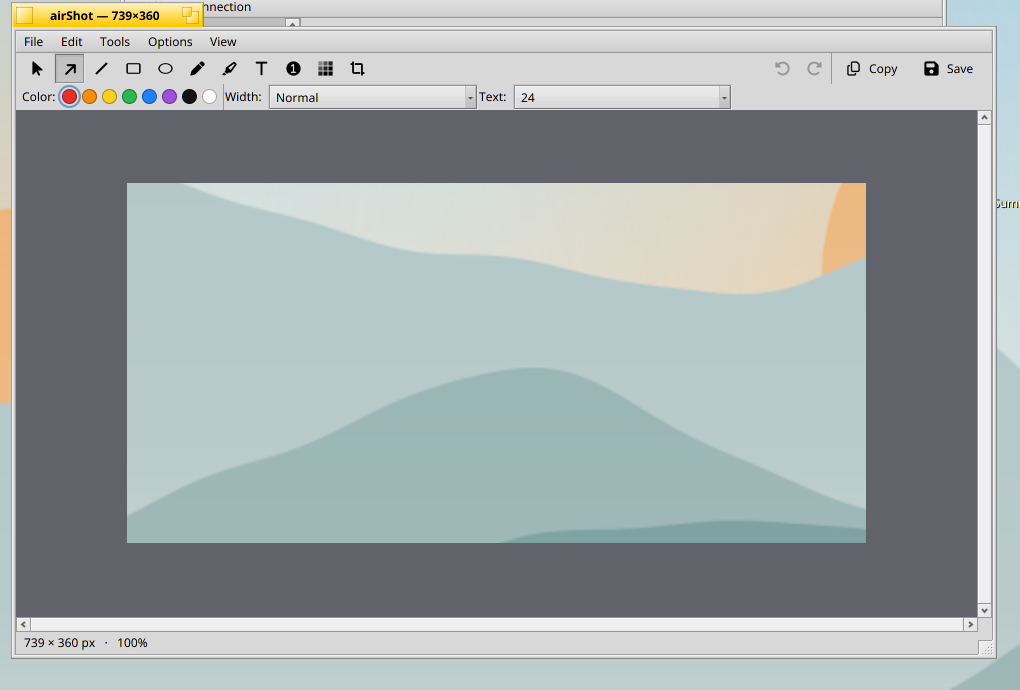Image resolution: width=1020 pixels, height=690 pixels.
Task: Select the Pixelate blur tool
Action: tap(325, 69)
